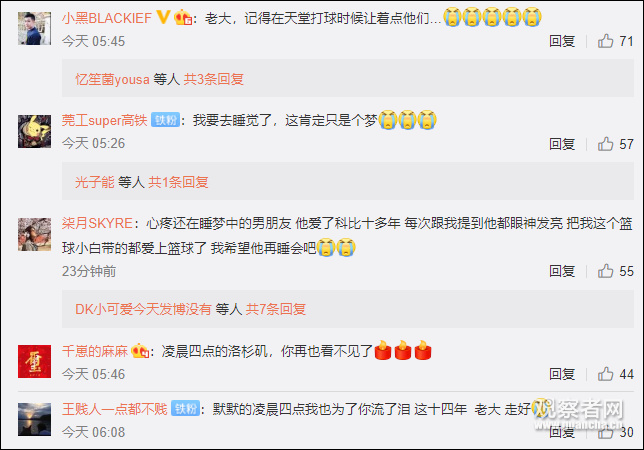
Task: Open 柒月SKYRE's profile from username
Action: click(97, 223)
